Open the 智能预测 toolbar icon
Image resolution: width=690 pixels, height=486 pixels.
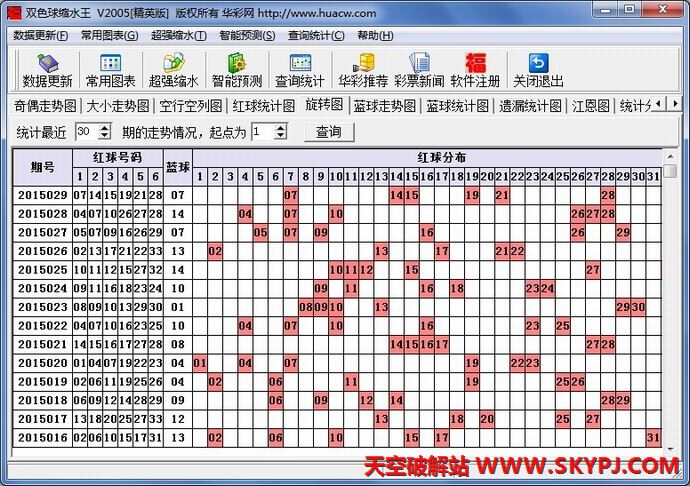coord(237,70)
